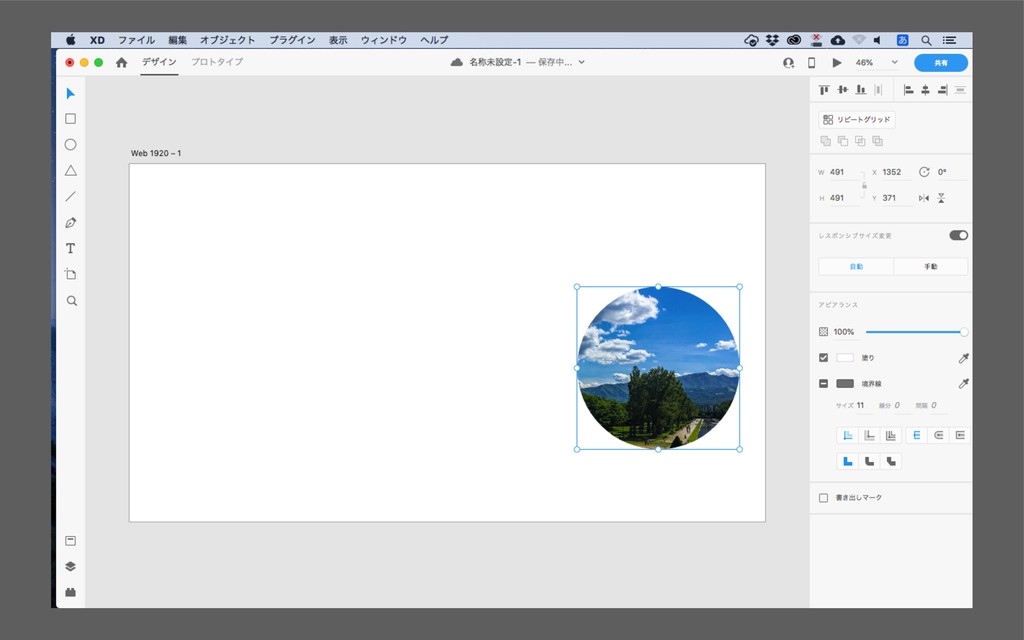The width and height of the screenshot is (1024, 640).
Task: Select the Ellipse tool
Action: tap(71, 144)
